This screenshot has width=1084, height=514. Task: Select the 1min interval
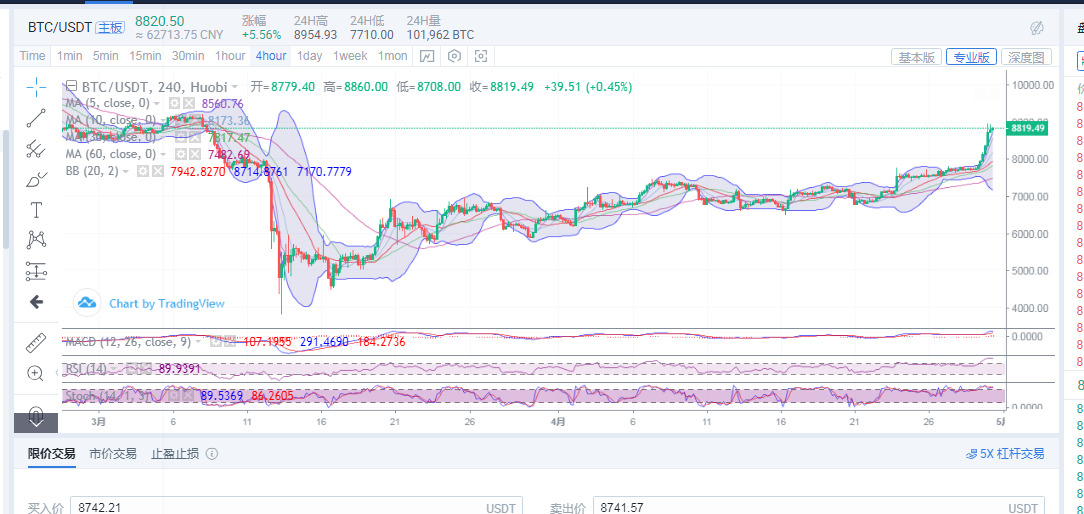[x=69, y=56]
